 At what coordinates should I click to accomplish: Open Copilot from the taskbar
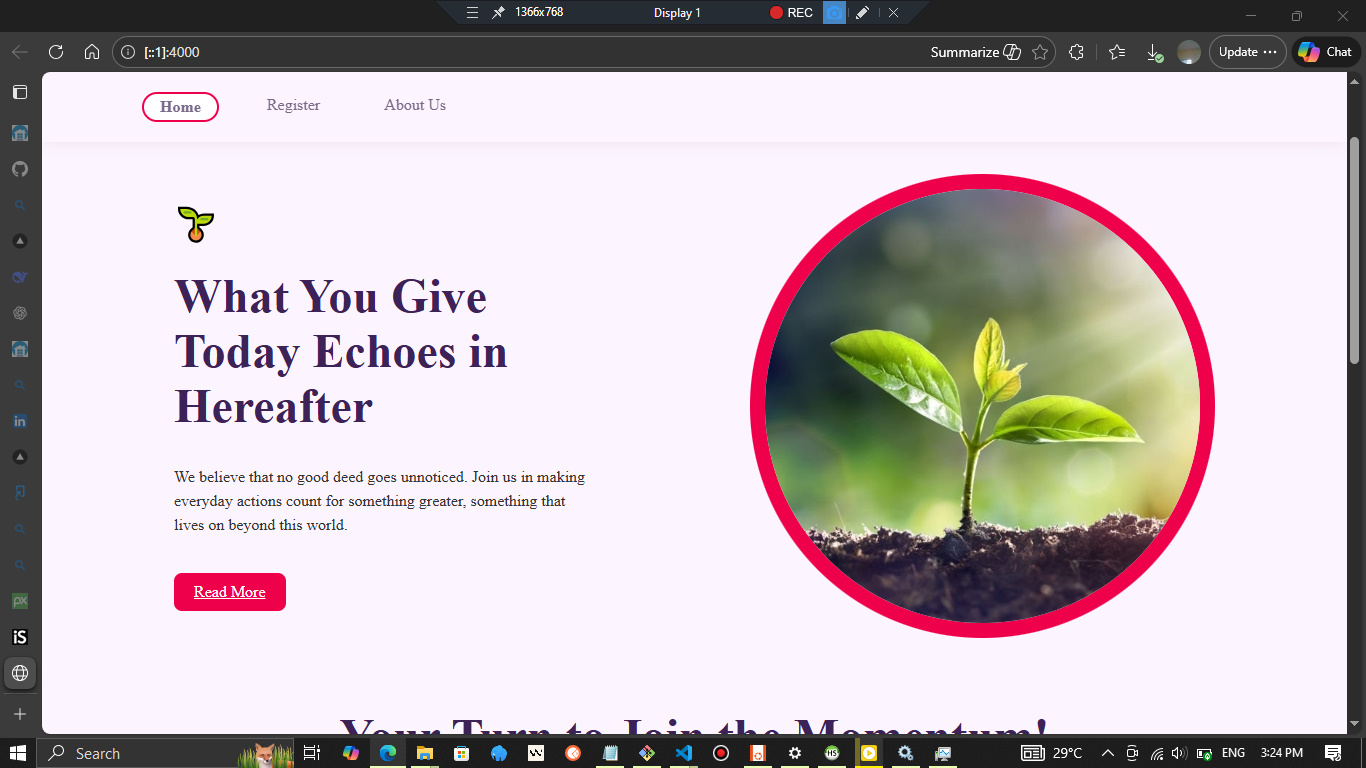click(x=351, y=753)
